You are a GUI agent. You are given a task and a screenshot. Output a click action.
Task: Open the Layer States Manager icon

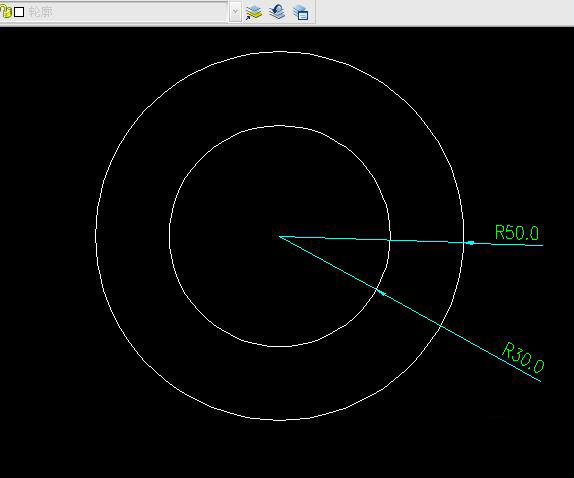(x=301, y=12)
